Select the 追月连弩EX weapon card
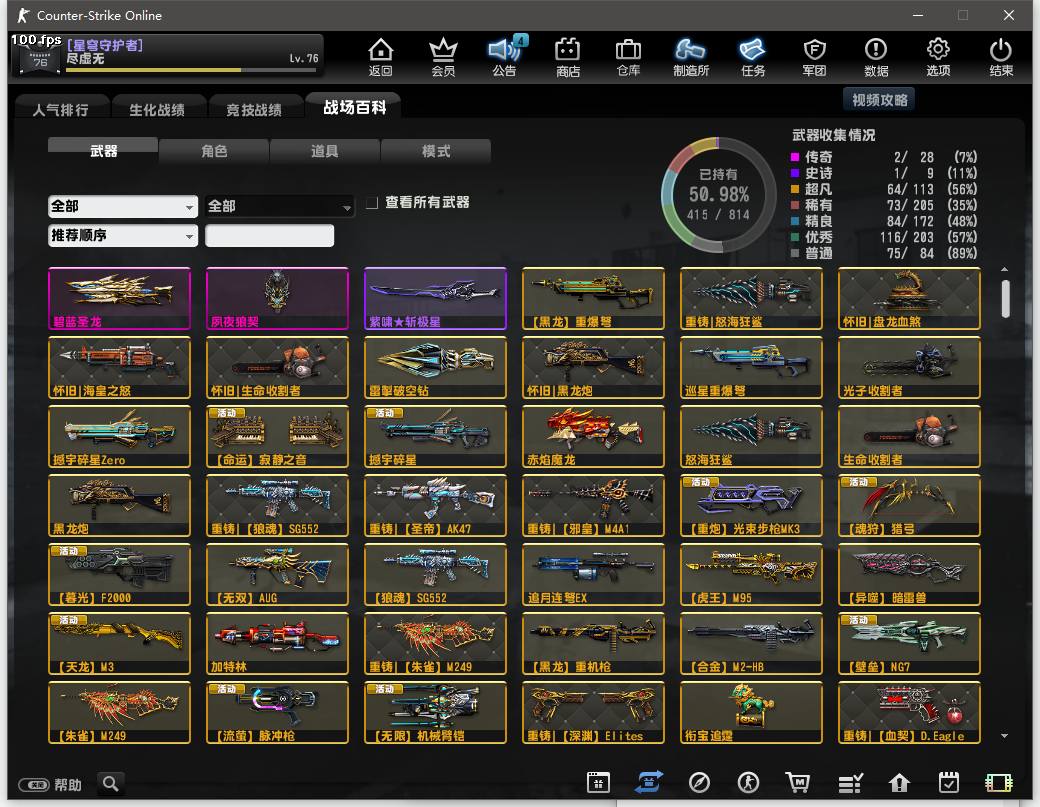This screenshot has height=807, width=1040. pyautogui.click(x=593, y=574)
